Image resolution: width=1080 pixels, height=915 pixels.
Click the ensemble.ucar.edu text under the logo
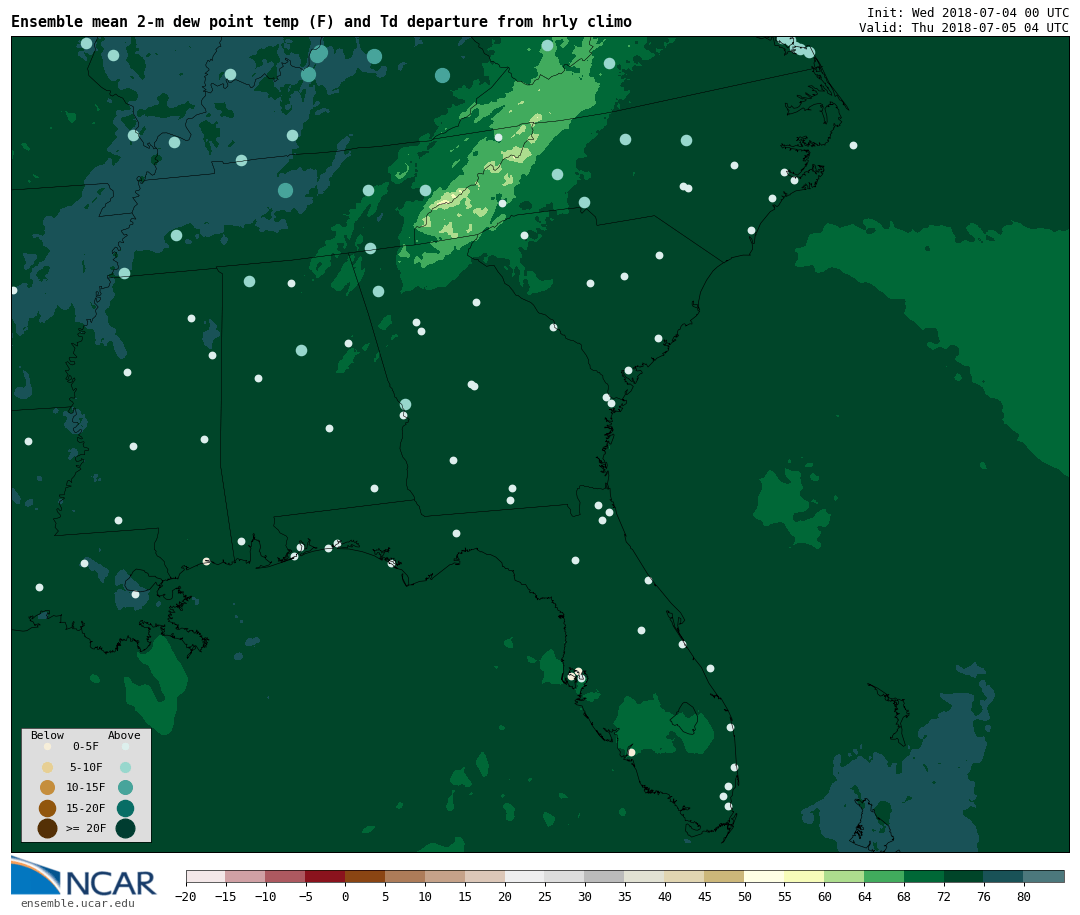click(78, 903)
